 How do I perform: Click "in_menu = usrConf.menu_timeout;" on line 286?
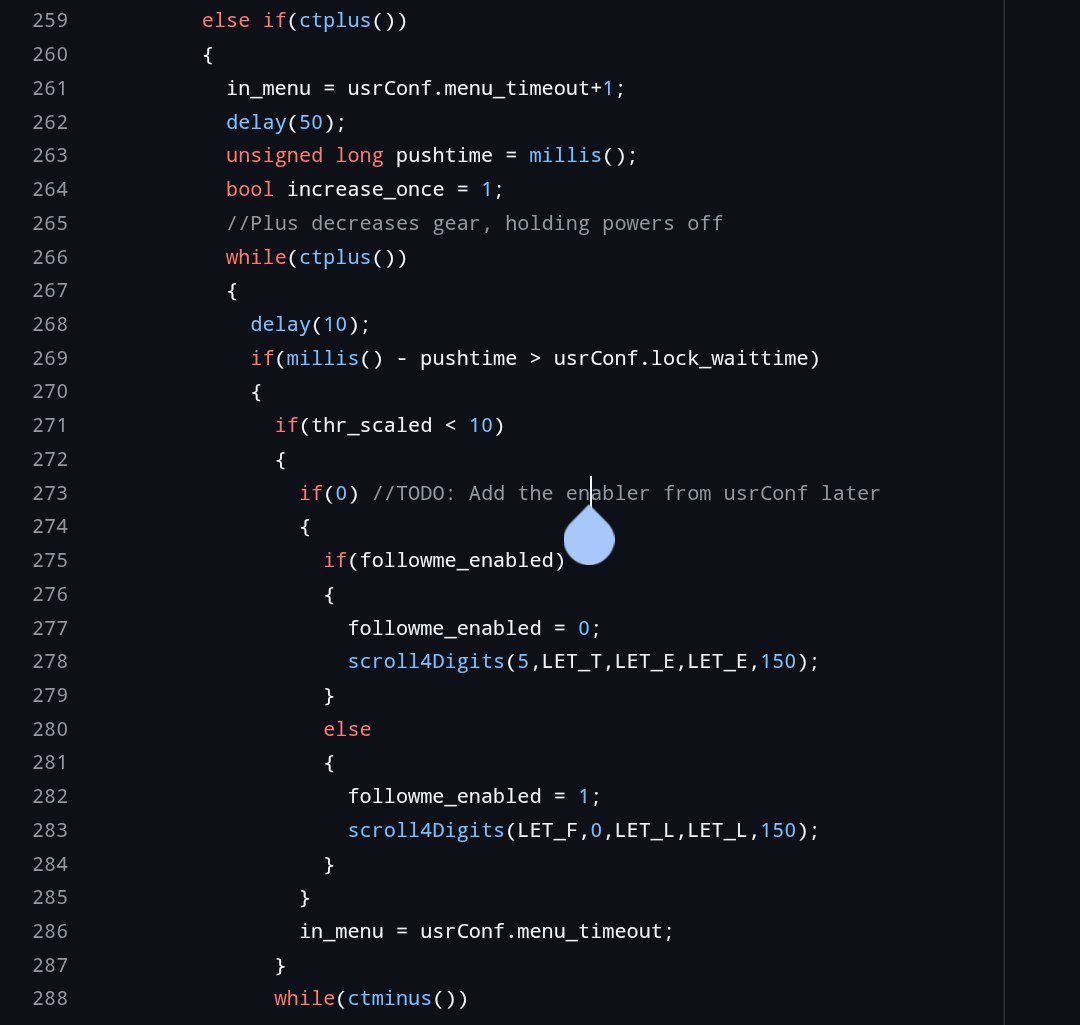(x=486, y=931)
